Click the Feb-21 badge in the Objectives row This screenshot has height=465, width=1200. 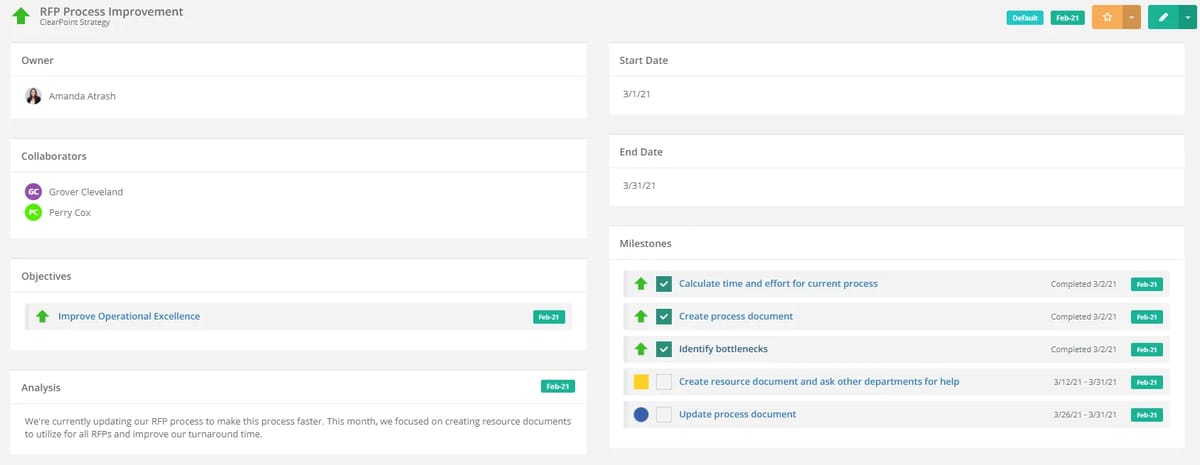pyautogui.click(x=549, y=317)
